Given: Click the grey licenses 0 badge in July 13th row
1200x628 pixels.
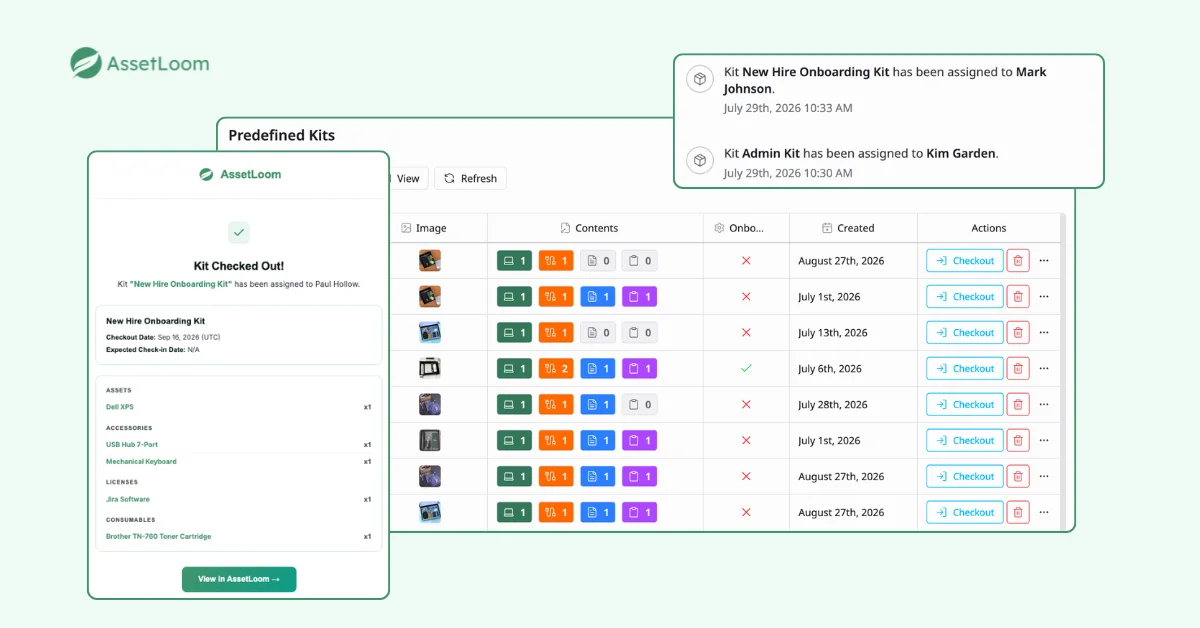Looking at the screenshot, I should coord(597,332).
